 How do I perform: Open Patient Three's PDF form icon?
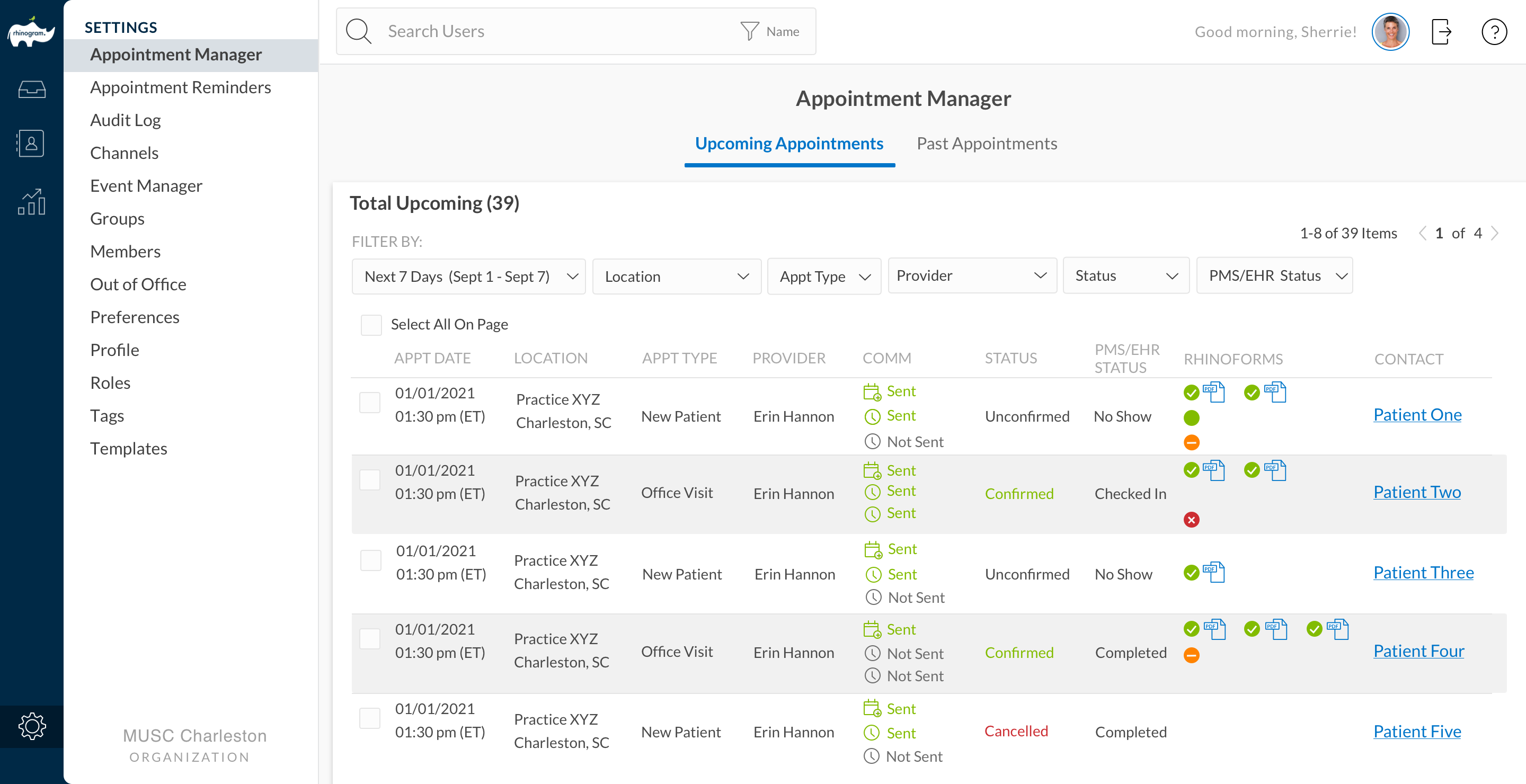click(x=1214, y=572)
